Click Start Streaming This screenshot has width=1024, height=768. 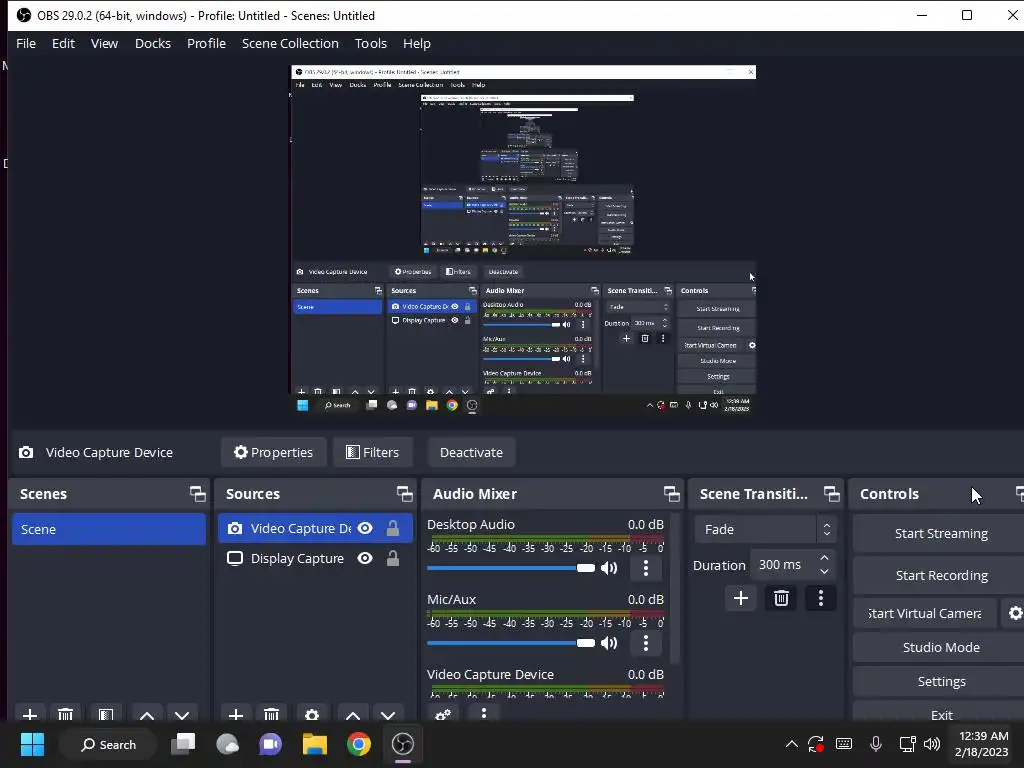click(940, 533)
